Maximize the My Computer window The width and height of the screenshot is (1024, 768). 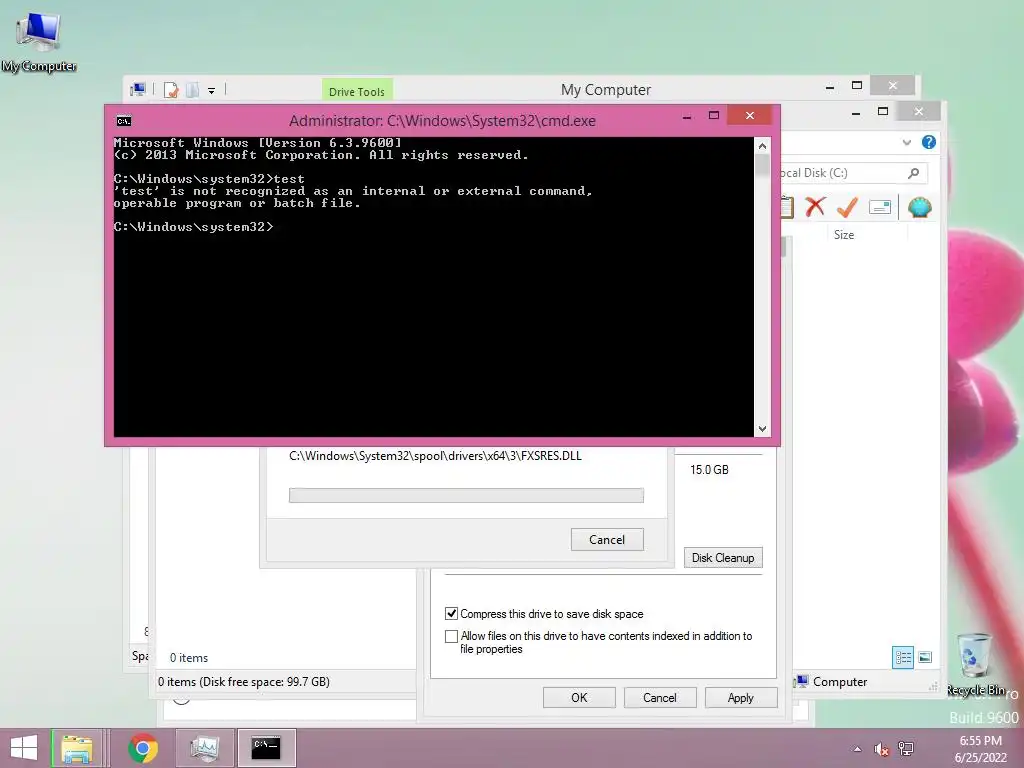tap(857, 86)
